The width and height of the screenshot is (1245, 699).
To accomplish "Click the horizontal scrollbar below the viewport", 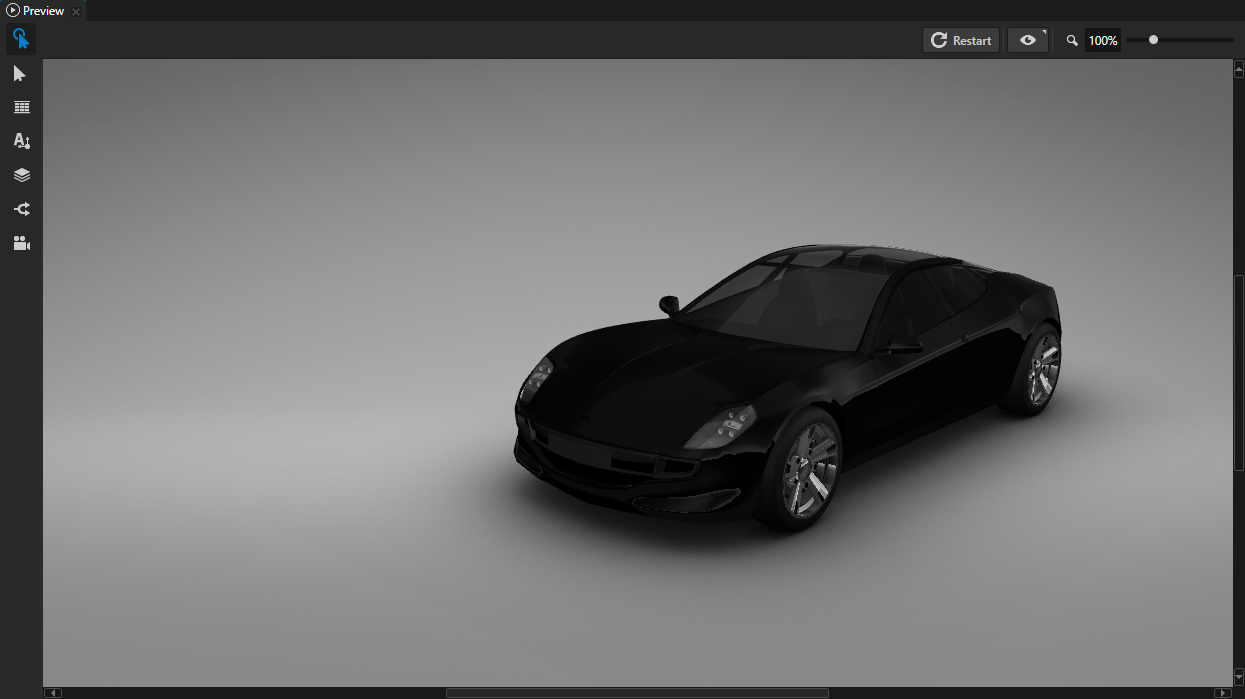I will pos(637,691).
